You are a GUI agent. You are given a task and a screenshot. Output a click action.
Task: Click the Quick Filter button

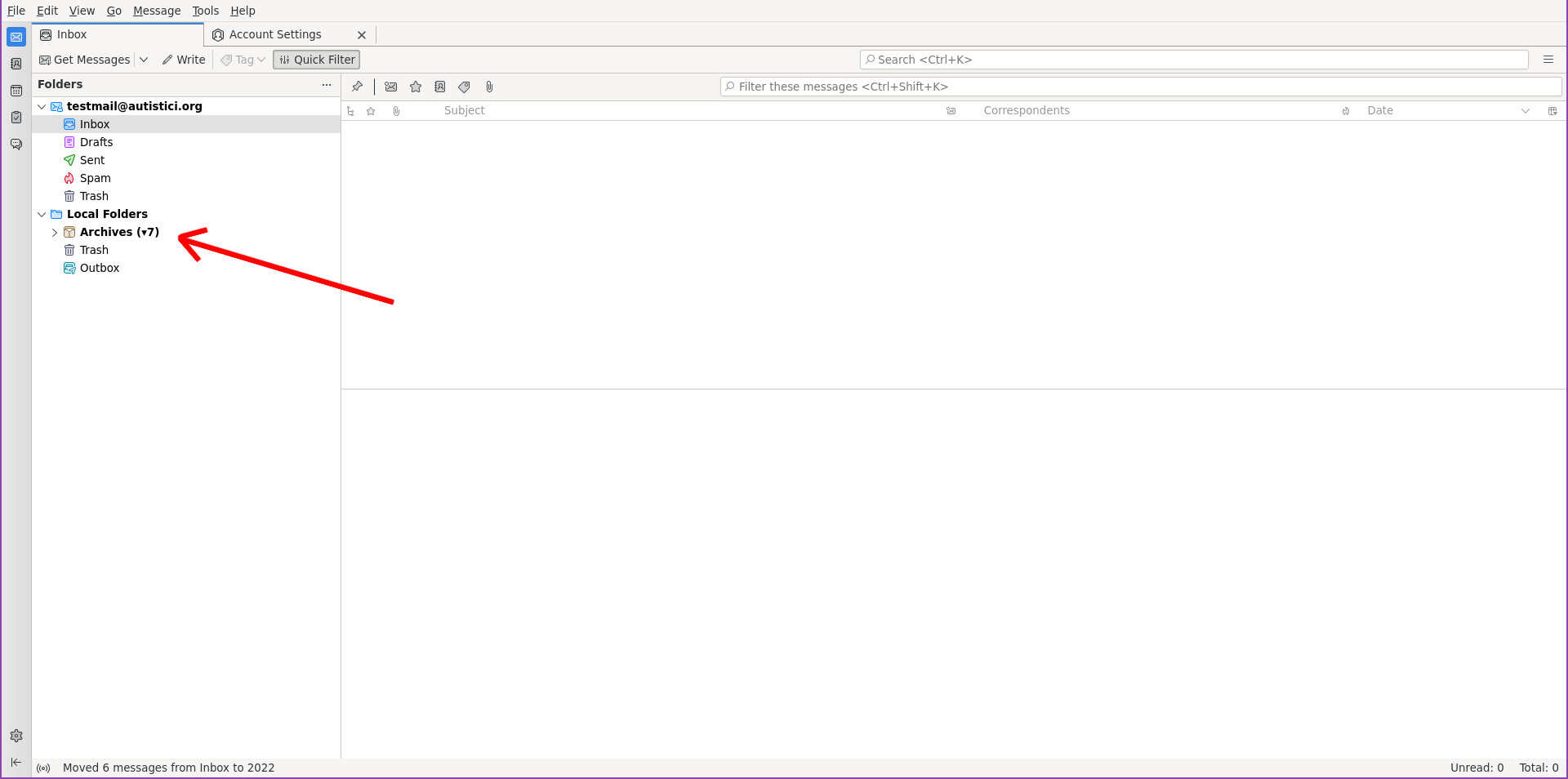[316, 59]
